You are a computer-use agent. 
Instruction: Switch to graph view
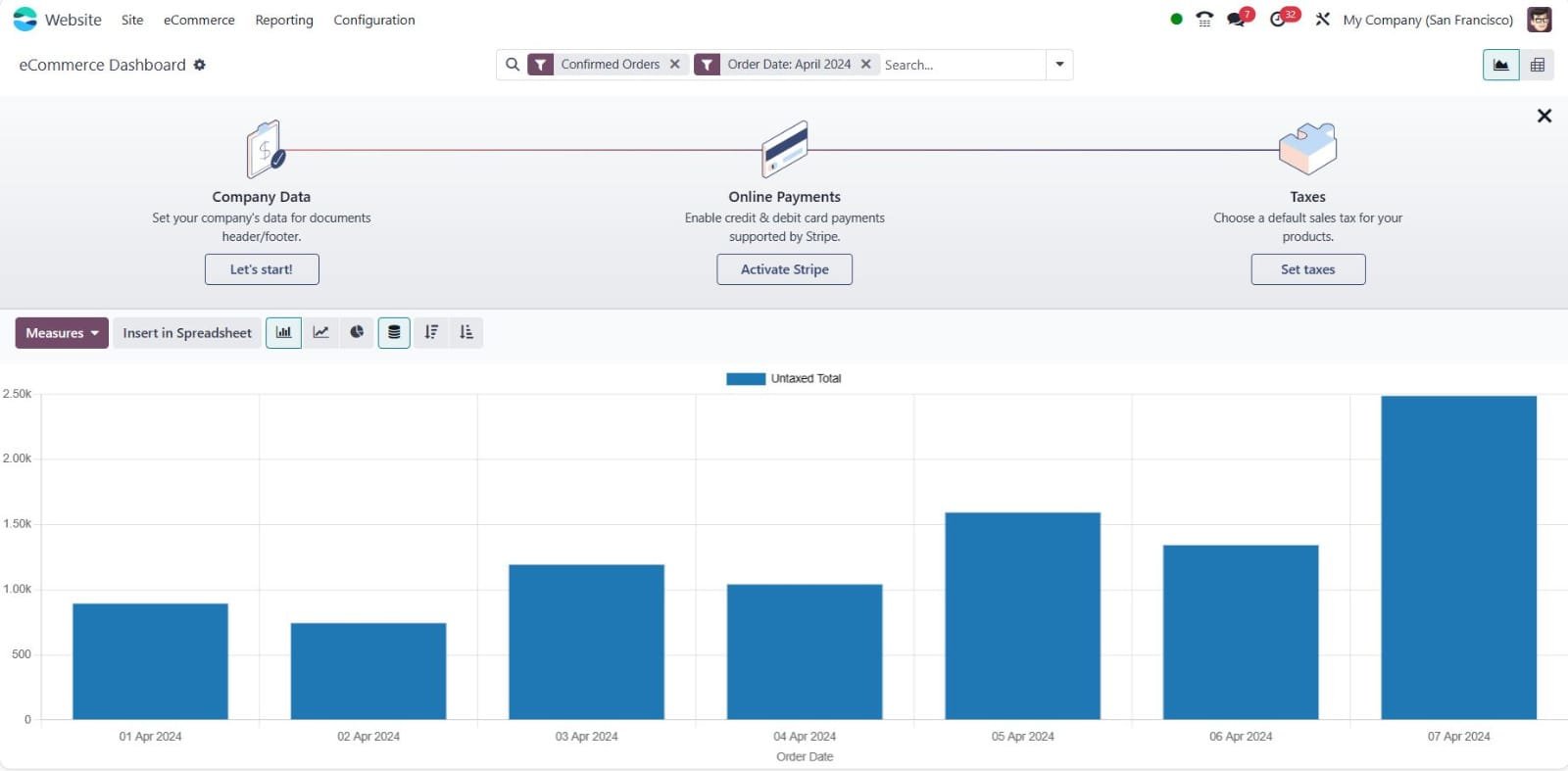click(x=1500, y=65)
